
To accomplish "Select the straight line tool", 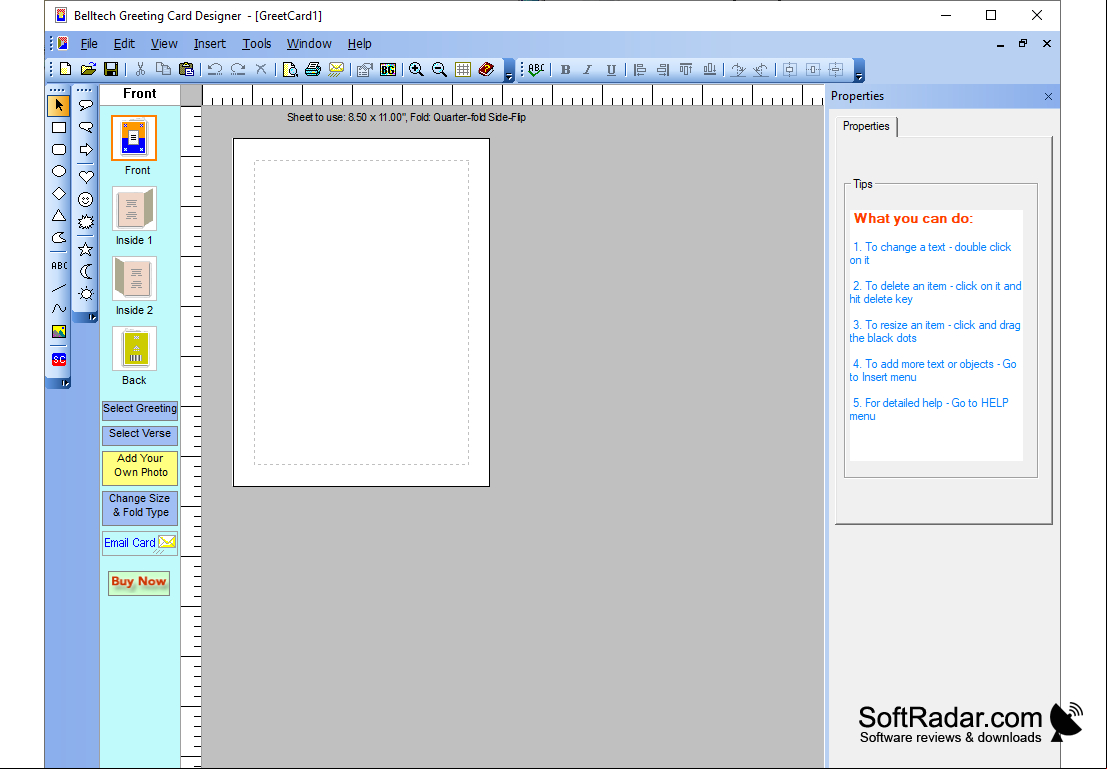I will [59, 287].
